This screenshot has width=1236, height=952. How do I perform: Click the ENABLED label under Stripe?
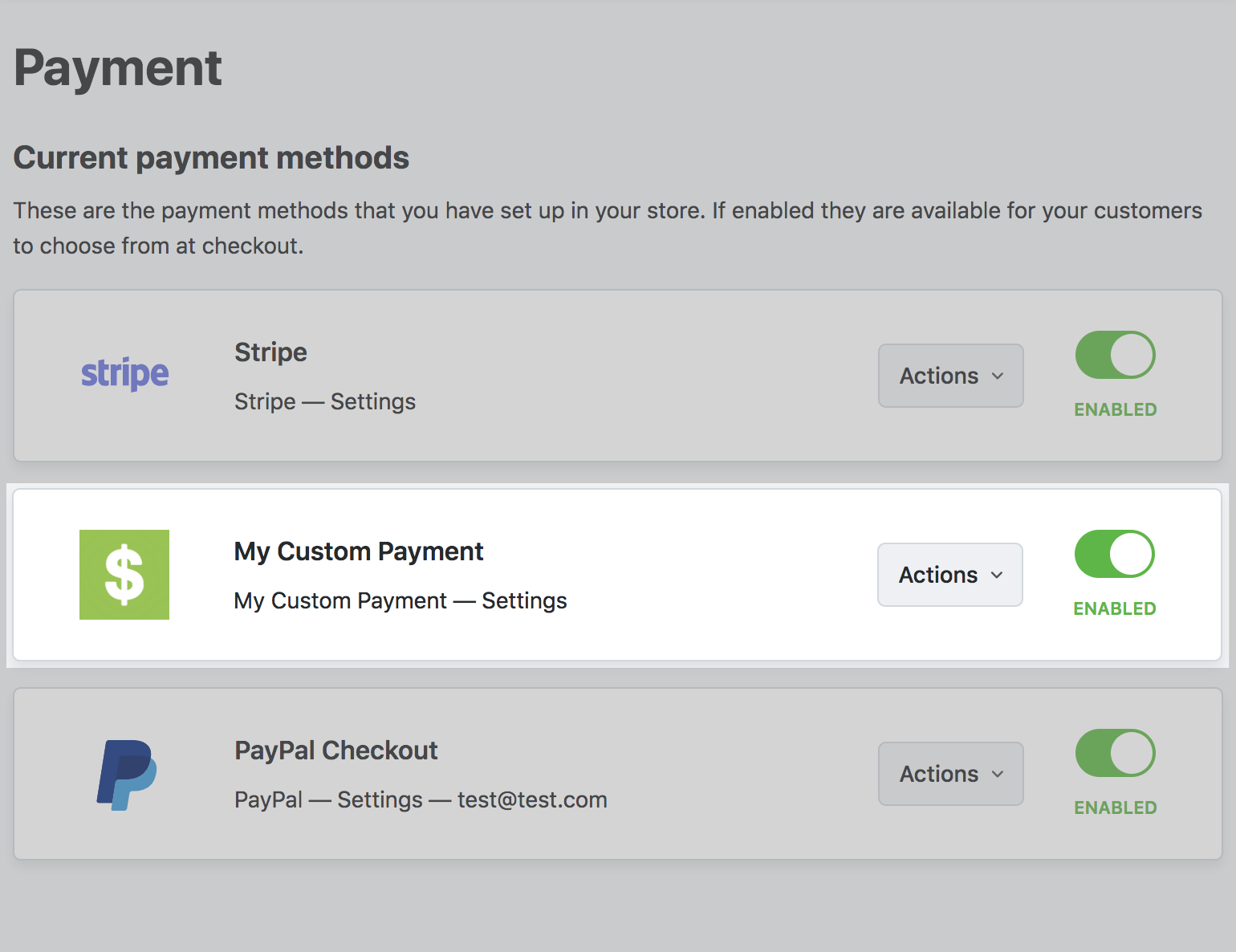(x=1116, y=409)
